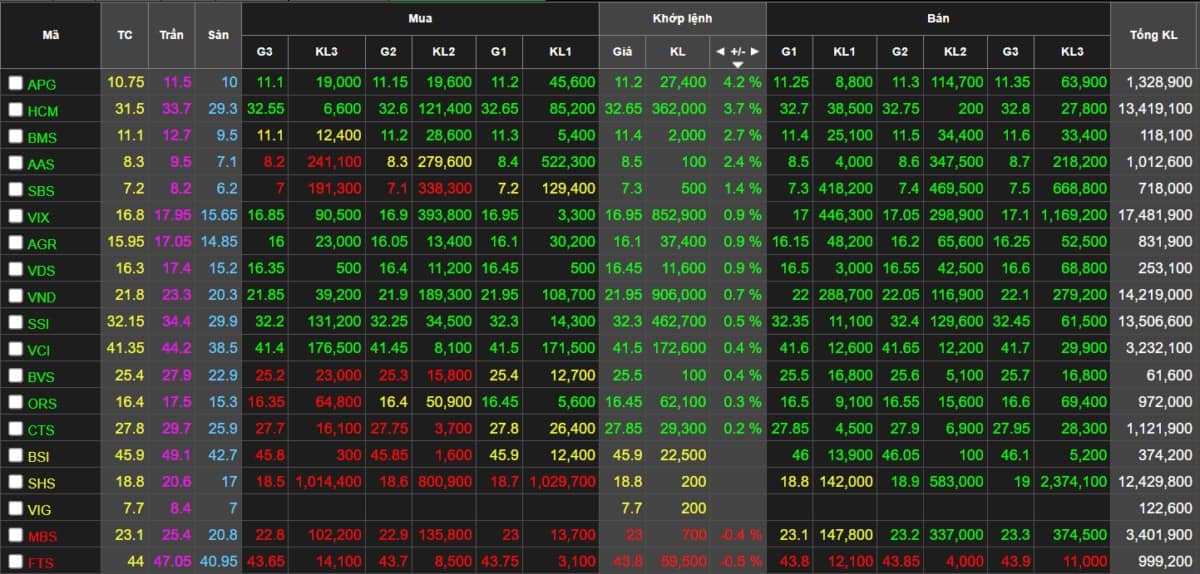Open the VND stock symbol
The image size is (1200, 574).
(42, 295)
